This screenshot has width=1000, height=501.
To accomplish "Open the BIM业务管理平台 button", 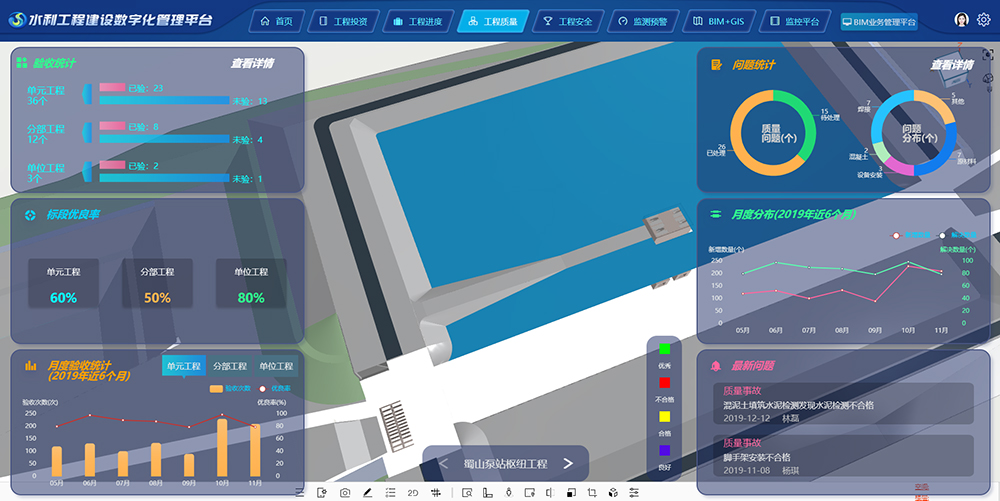I will click(x=879, y=21).
